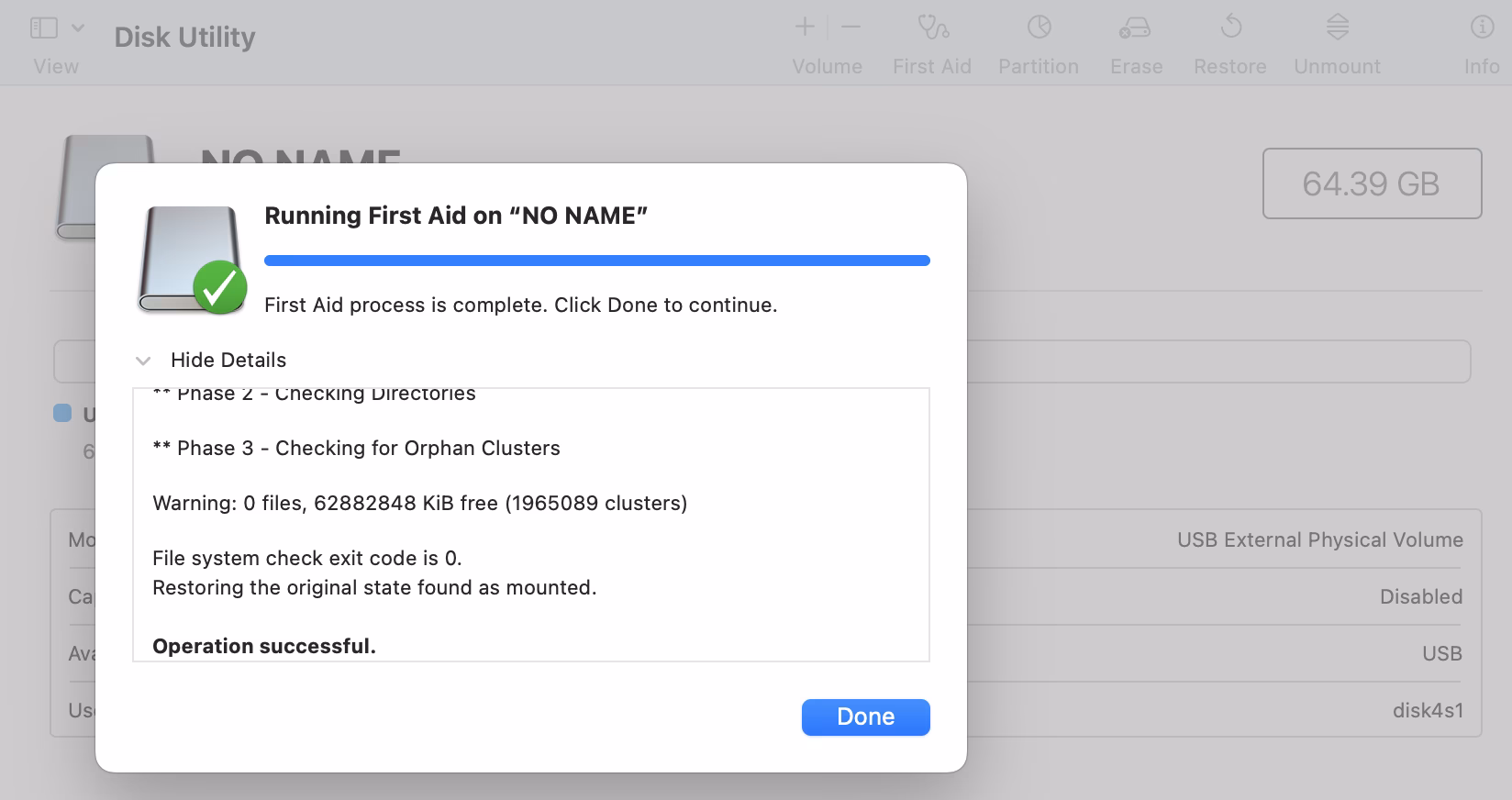Click the Disk Utility window title
The width and height of the screenshot is (1512, 800).
[184, 38]
